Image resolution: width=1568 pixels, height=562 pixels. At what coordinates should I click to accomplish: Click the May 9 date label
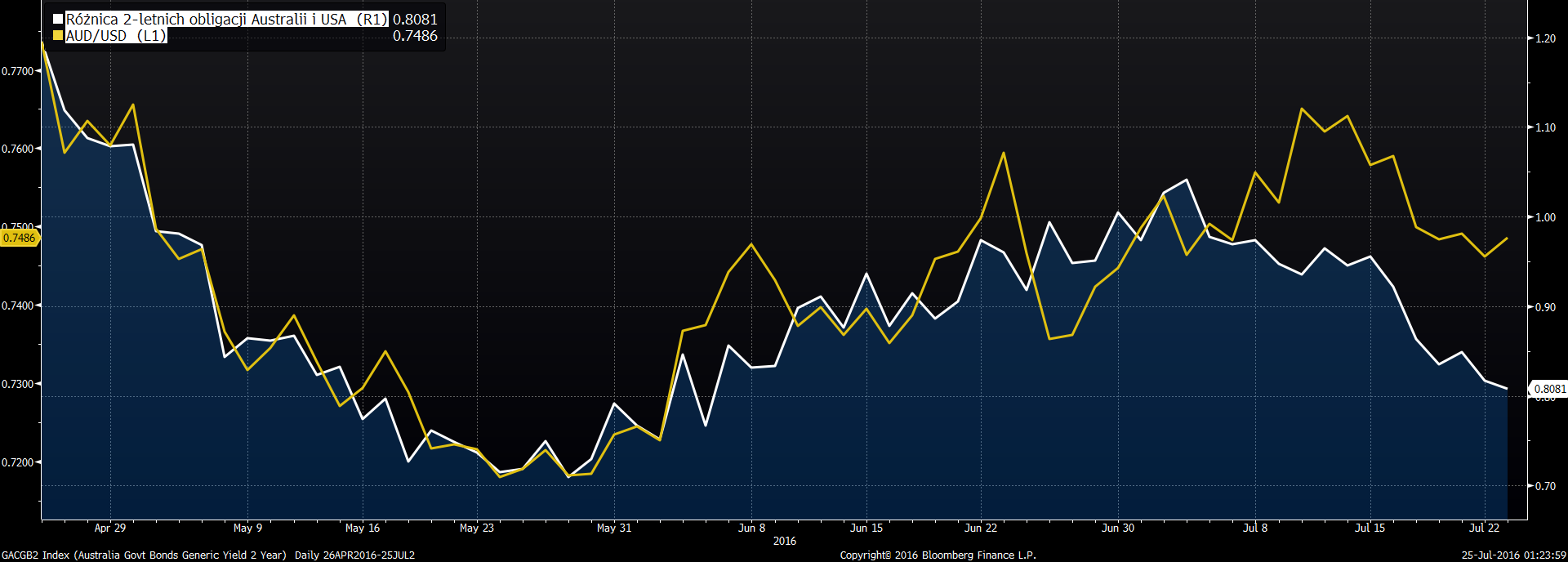click(247, 528)
